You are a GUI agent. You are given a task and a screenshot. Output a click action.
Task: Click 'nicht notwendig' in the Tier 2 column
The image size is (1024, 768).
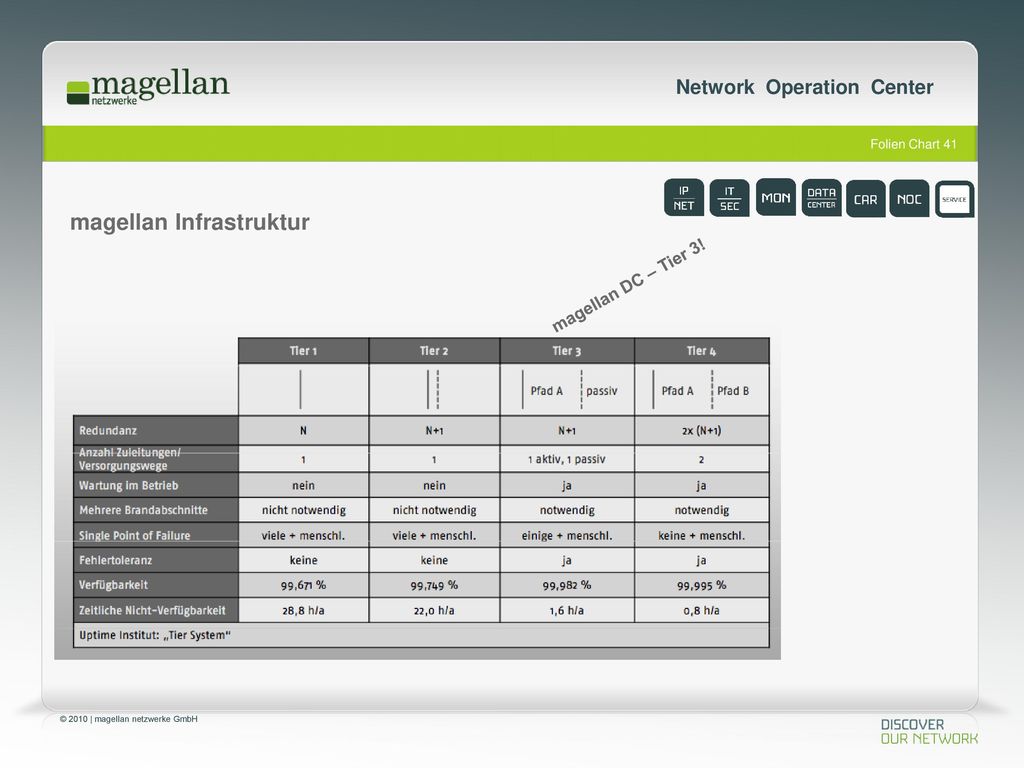(434, 510)
